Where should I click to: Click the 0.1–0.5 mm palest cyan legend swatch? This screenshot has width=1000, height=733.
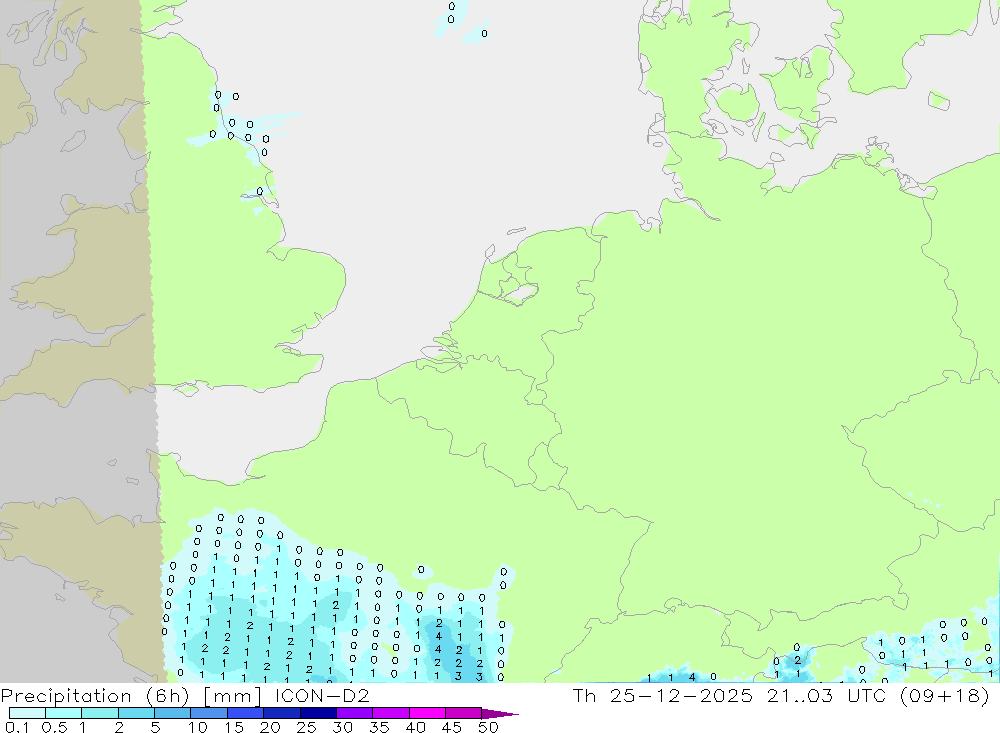click(x=27, y=713)
